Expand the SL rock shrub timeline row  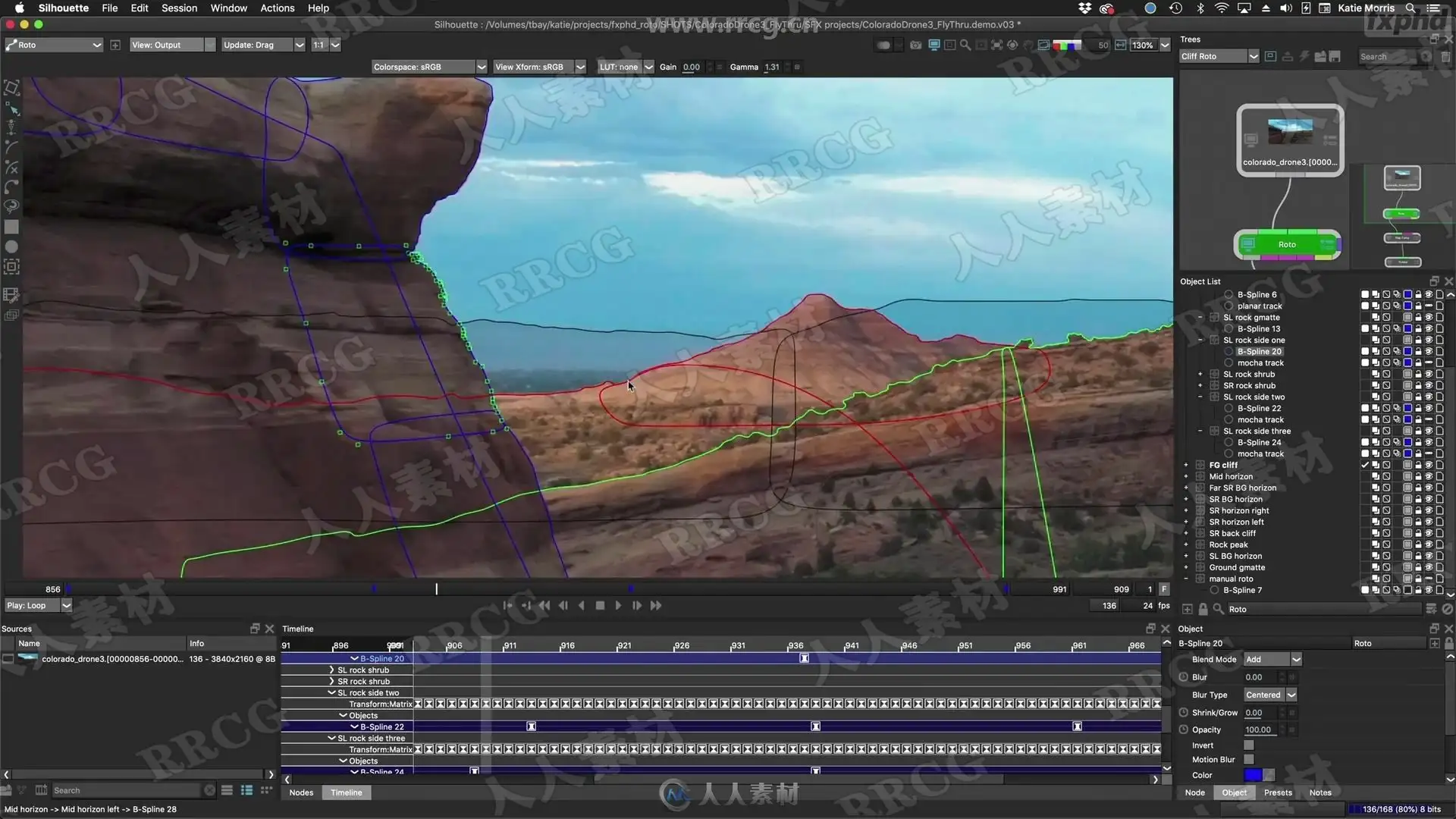coord(331,670)
